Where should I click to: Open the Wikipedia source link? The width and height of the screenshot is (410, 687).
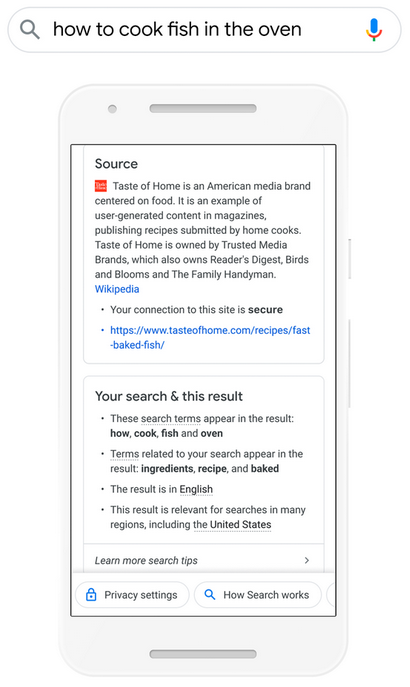pos(117,289)
